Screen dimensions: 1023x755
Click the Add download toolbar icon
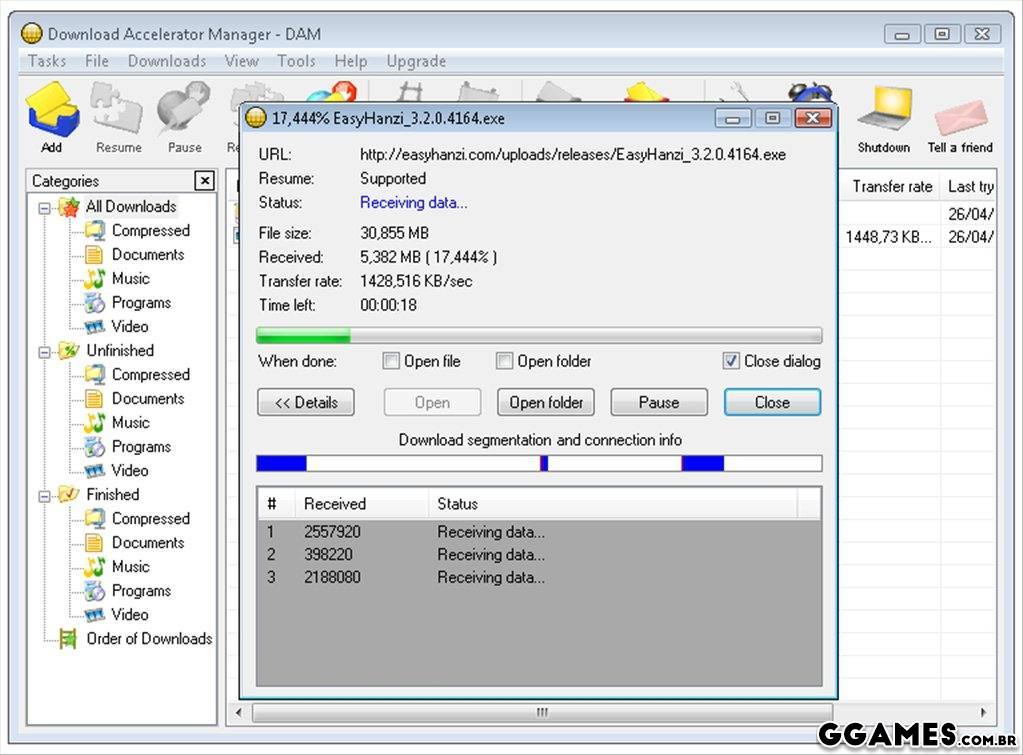click(52, 112)
